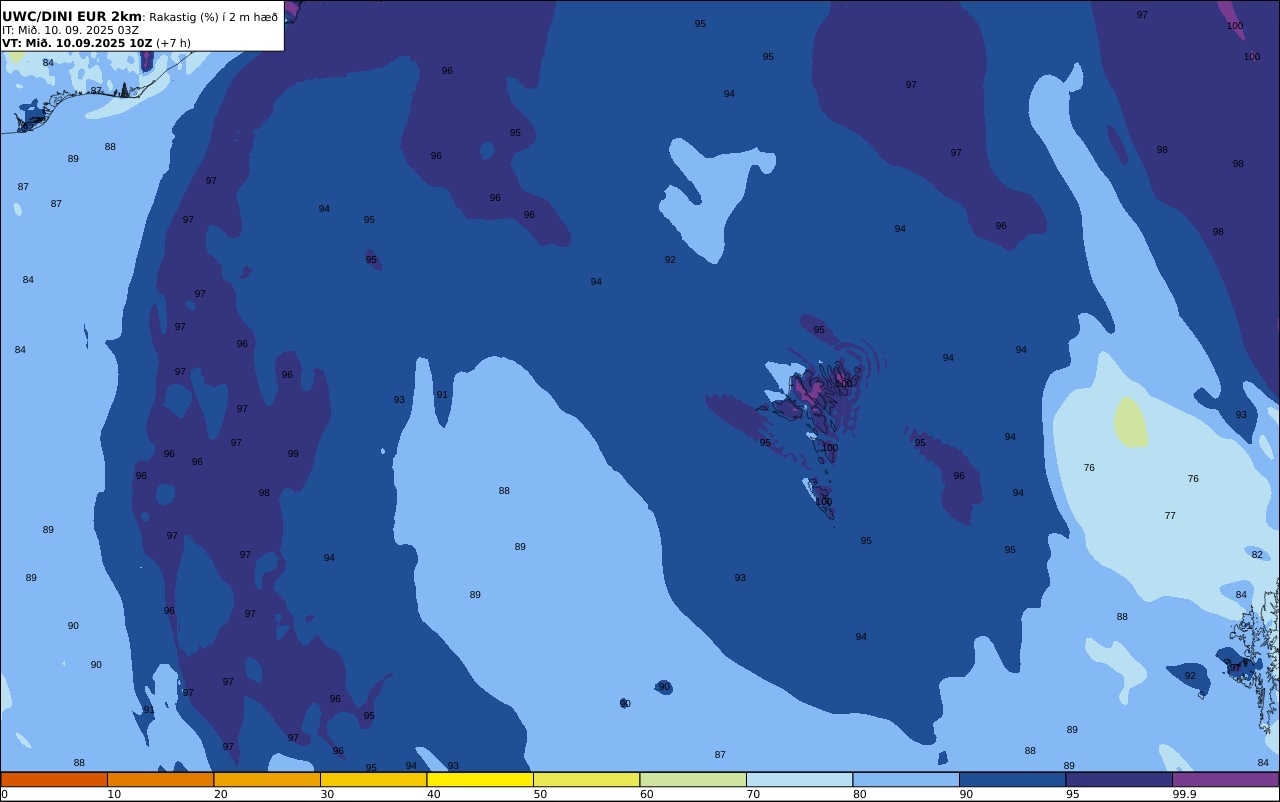Click the '99' humidity value on map
The image size is (1280, 802).
(293, 454)
